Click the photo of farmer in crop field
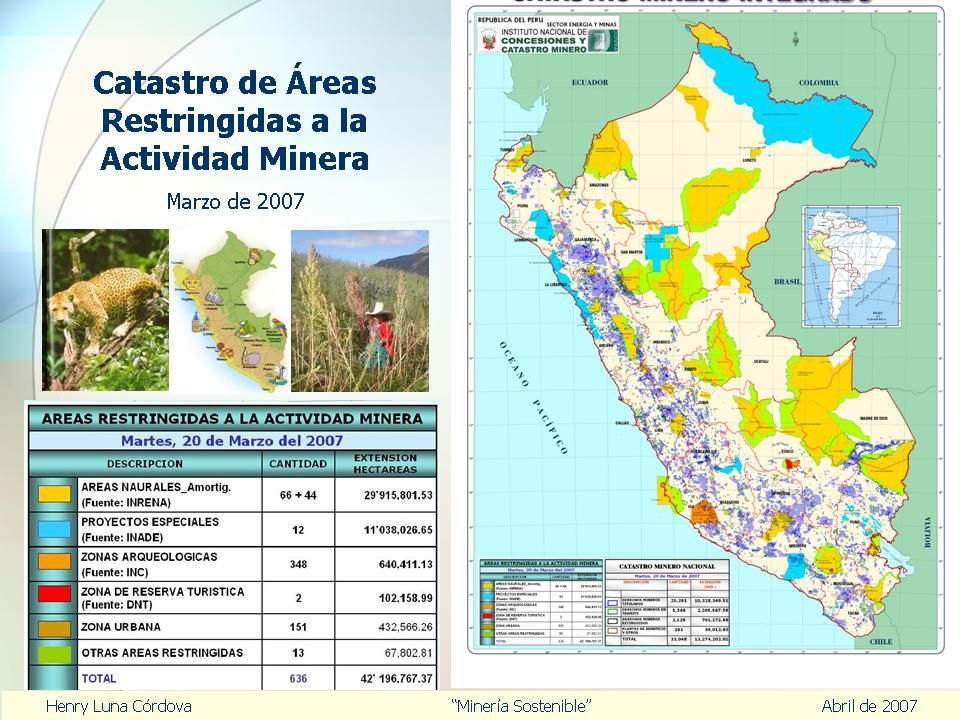This screenshot has width=960, height=720. click(x=360, y=311)
